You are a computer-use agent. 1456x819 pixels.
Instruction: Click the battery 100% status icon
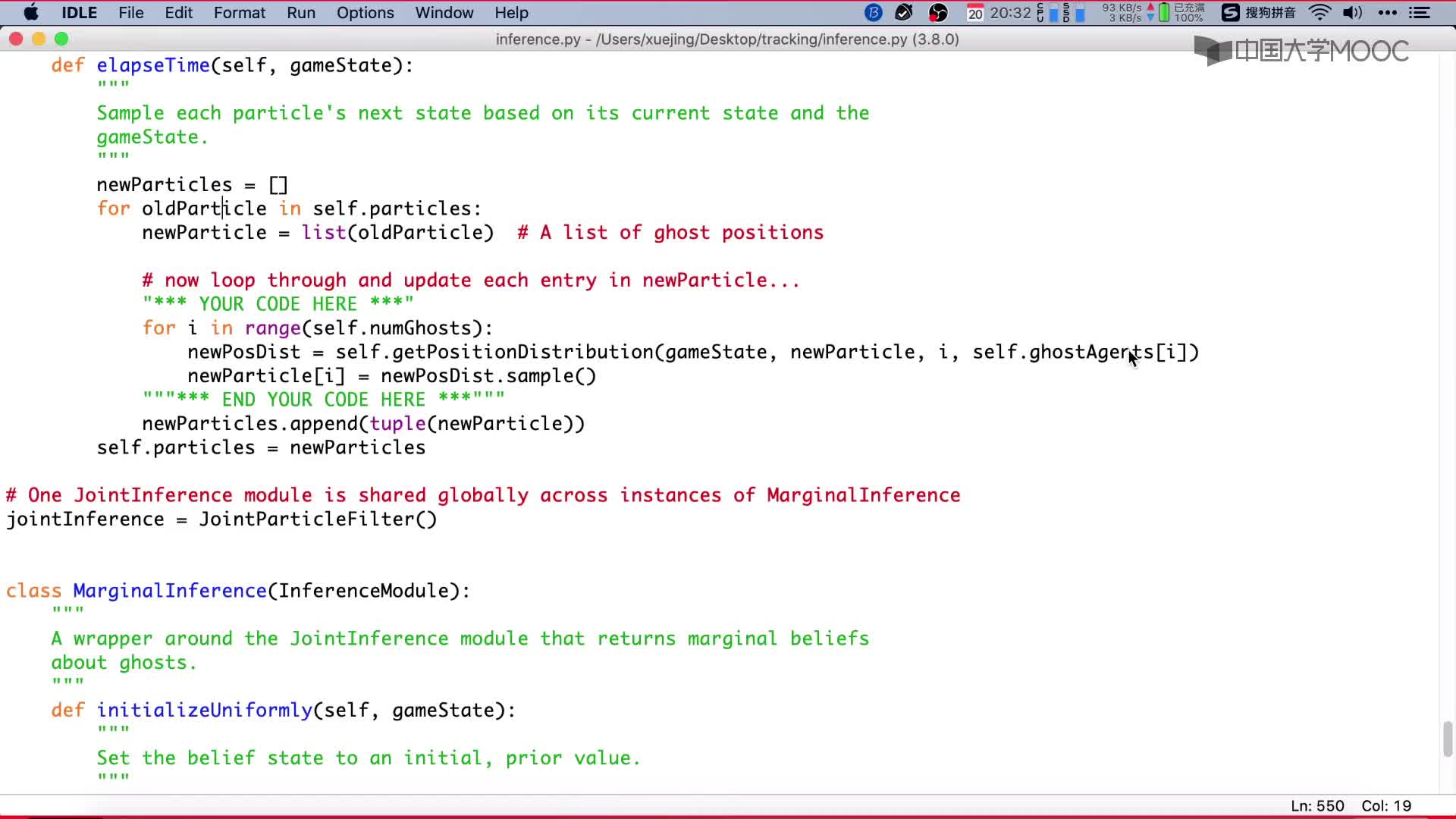(1181, 13)
